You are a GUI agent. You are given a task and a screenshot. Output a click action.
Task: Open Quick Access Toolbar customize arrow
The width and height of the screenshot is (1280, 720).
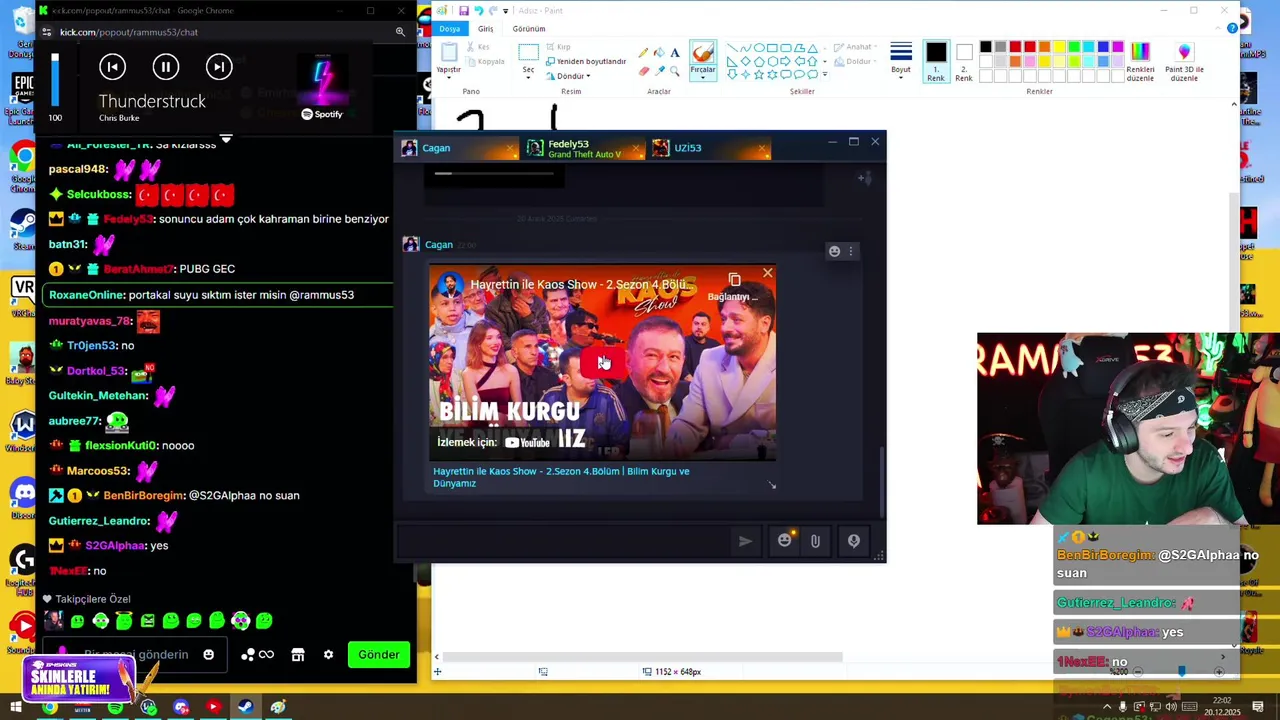505,11
